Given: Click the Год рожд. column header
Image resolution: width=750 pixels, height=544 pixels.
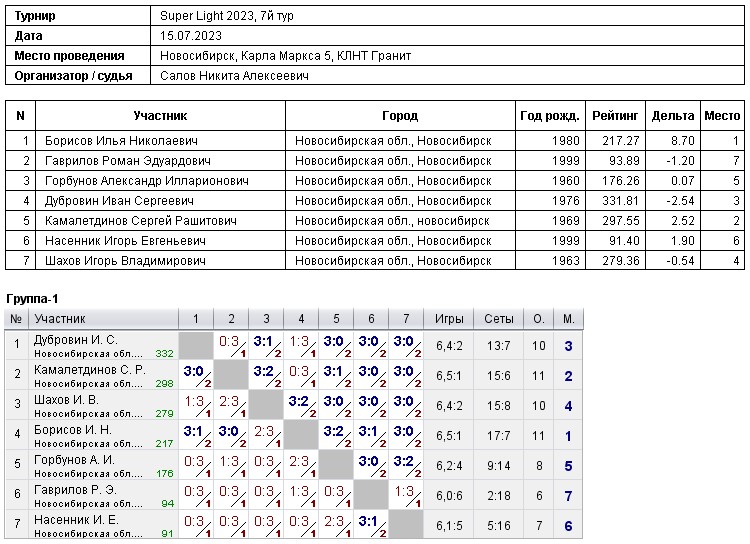Looking at the screenshot, I should 550,116.
